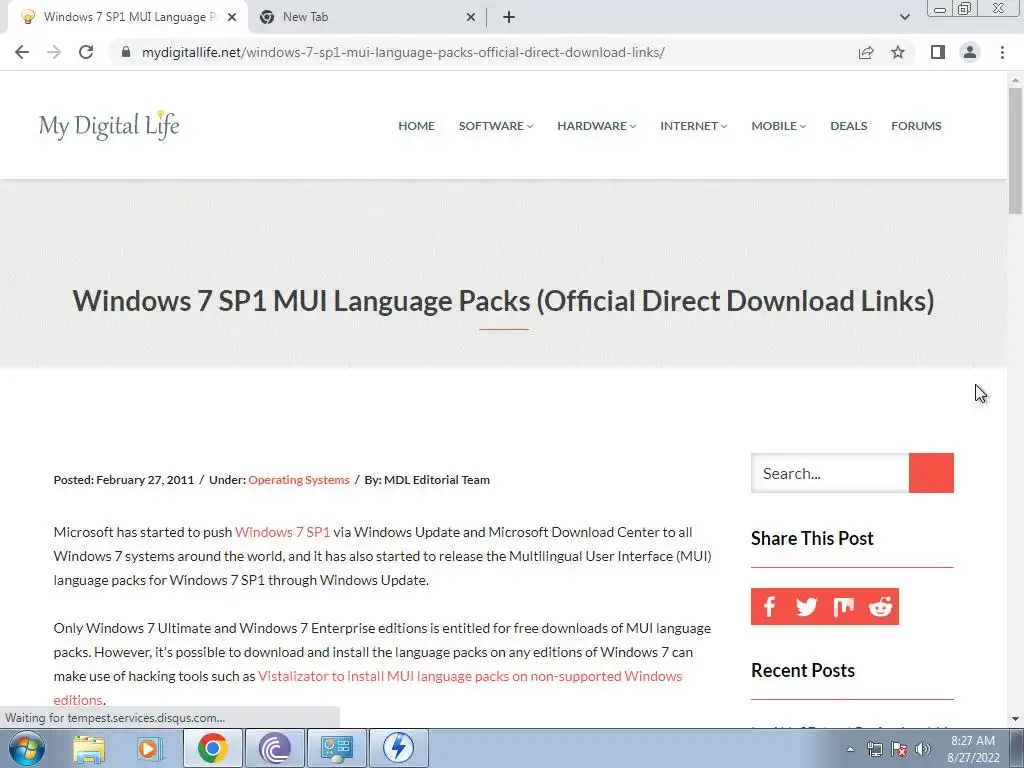Open the Chrome side panel icon

click(938, 52)
